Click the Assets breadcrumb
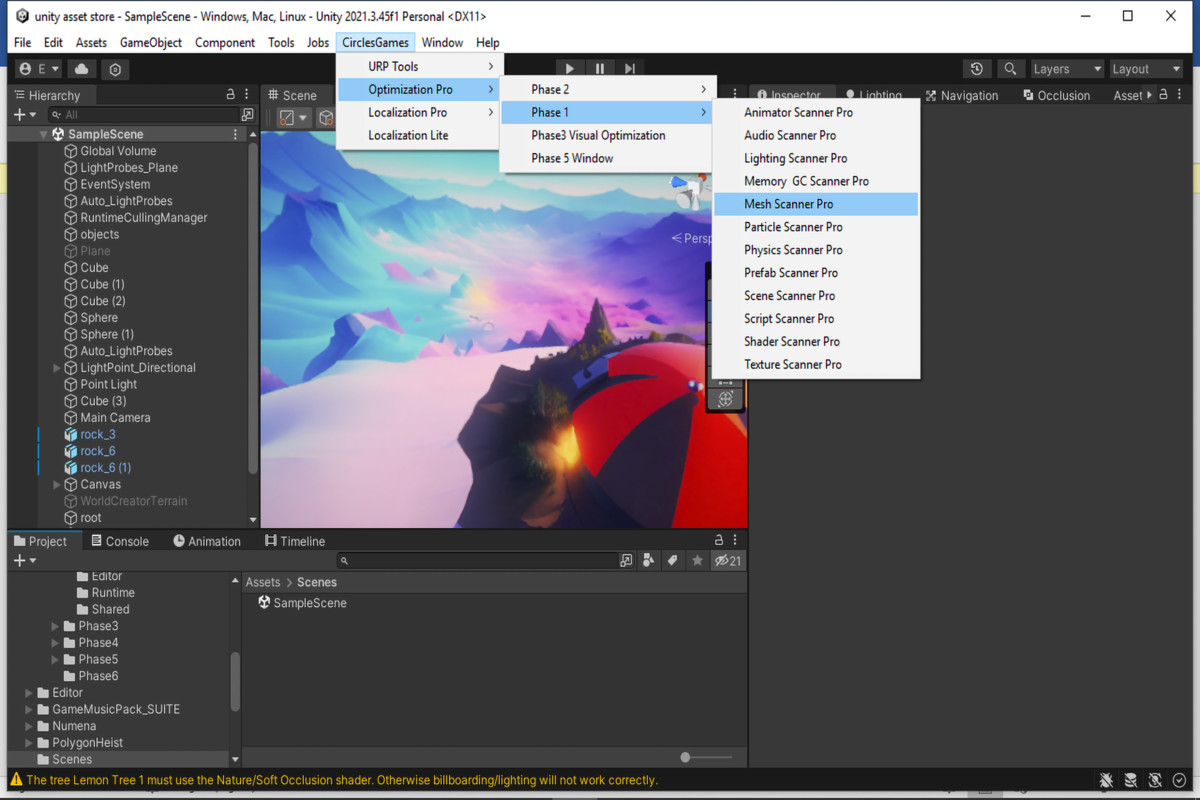 coord(263,582)
